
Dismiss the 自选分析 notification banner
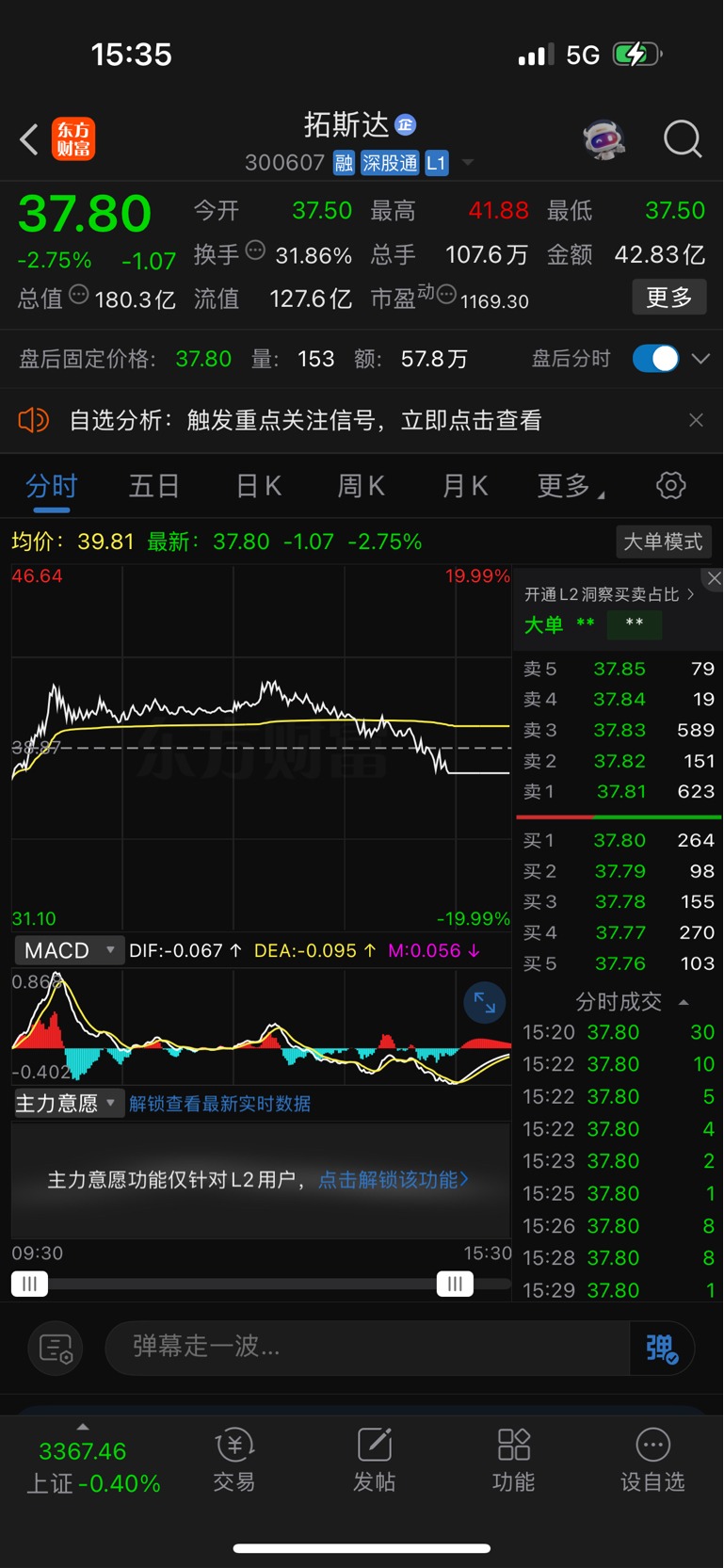(x=696, y=420)
